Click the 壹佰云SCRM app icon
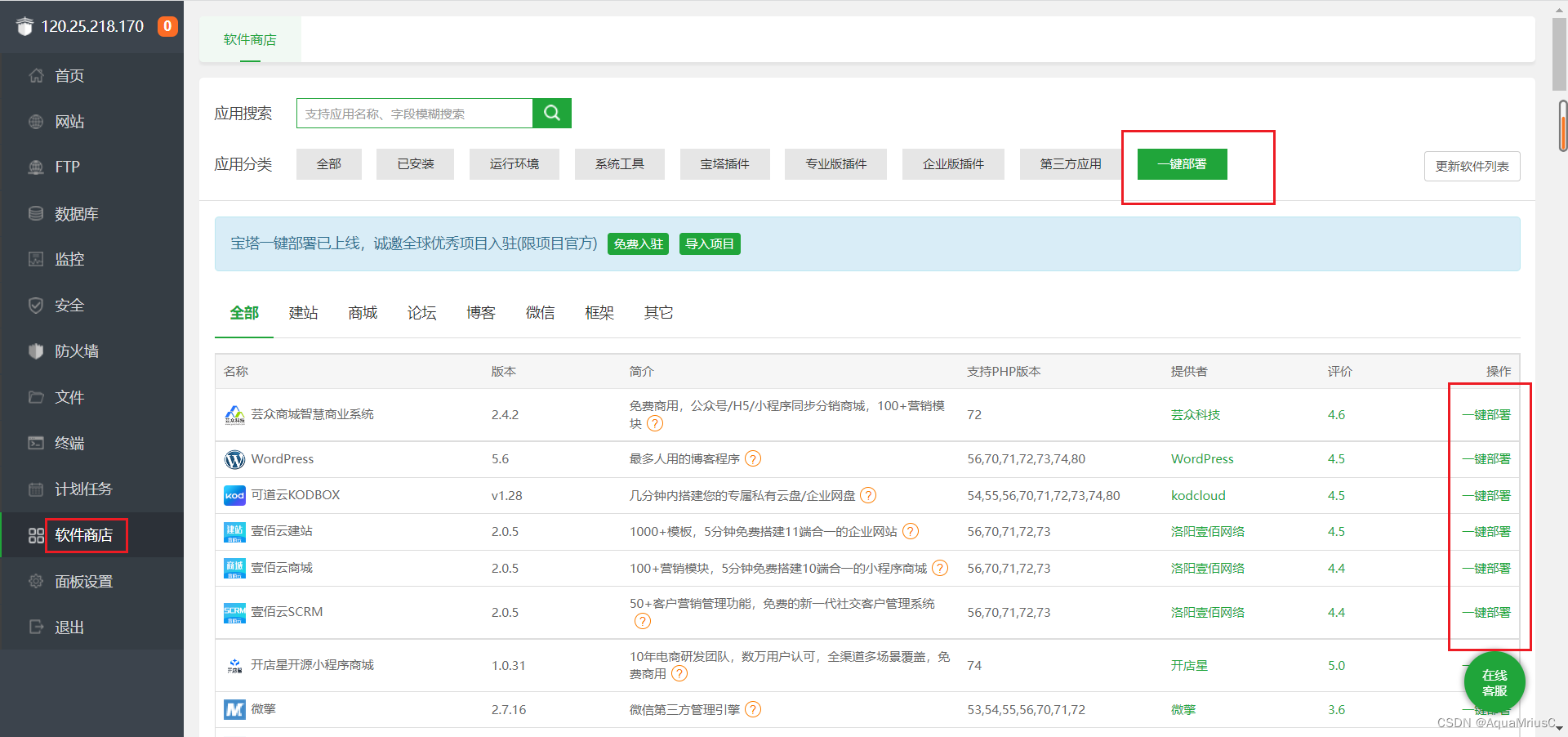Screen dimensions: 1568x737 [x=234, y=613]
